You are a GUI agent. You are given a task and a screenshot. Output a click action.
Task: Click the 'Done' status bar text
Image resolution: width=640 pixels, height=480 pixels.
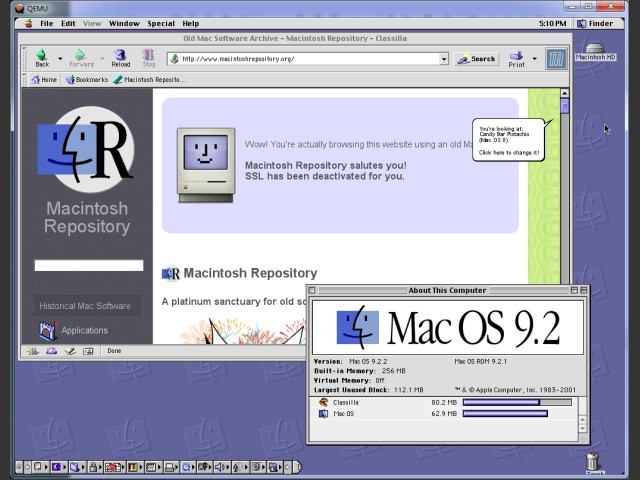[x=114, y=351]
